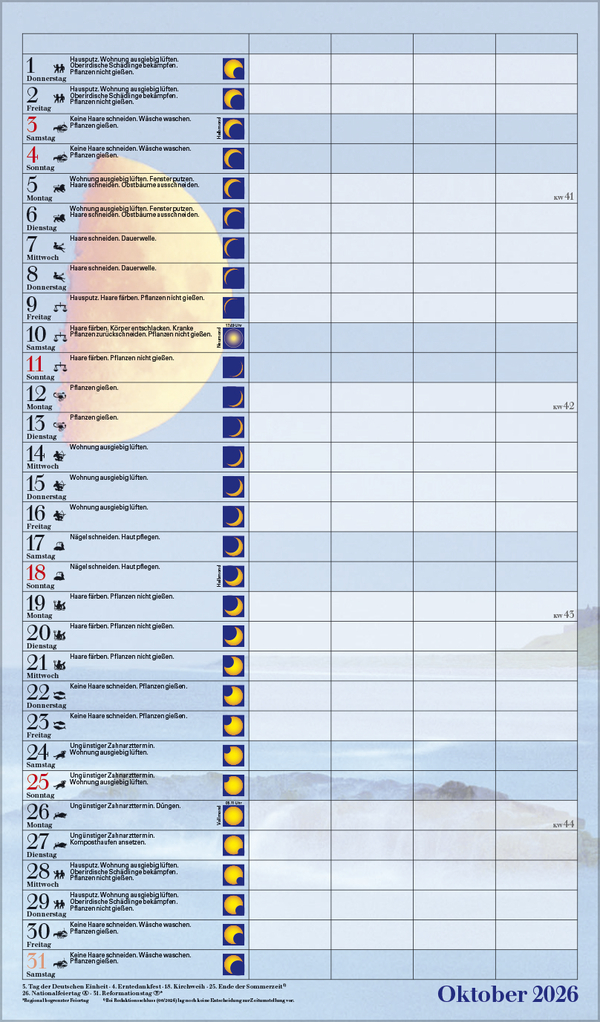Select the scorpion zodiac icon on Monday 12
Image resolution: width=600 pixels, height=1022 pixels.
click(60, 397)
